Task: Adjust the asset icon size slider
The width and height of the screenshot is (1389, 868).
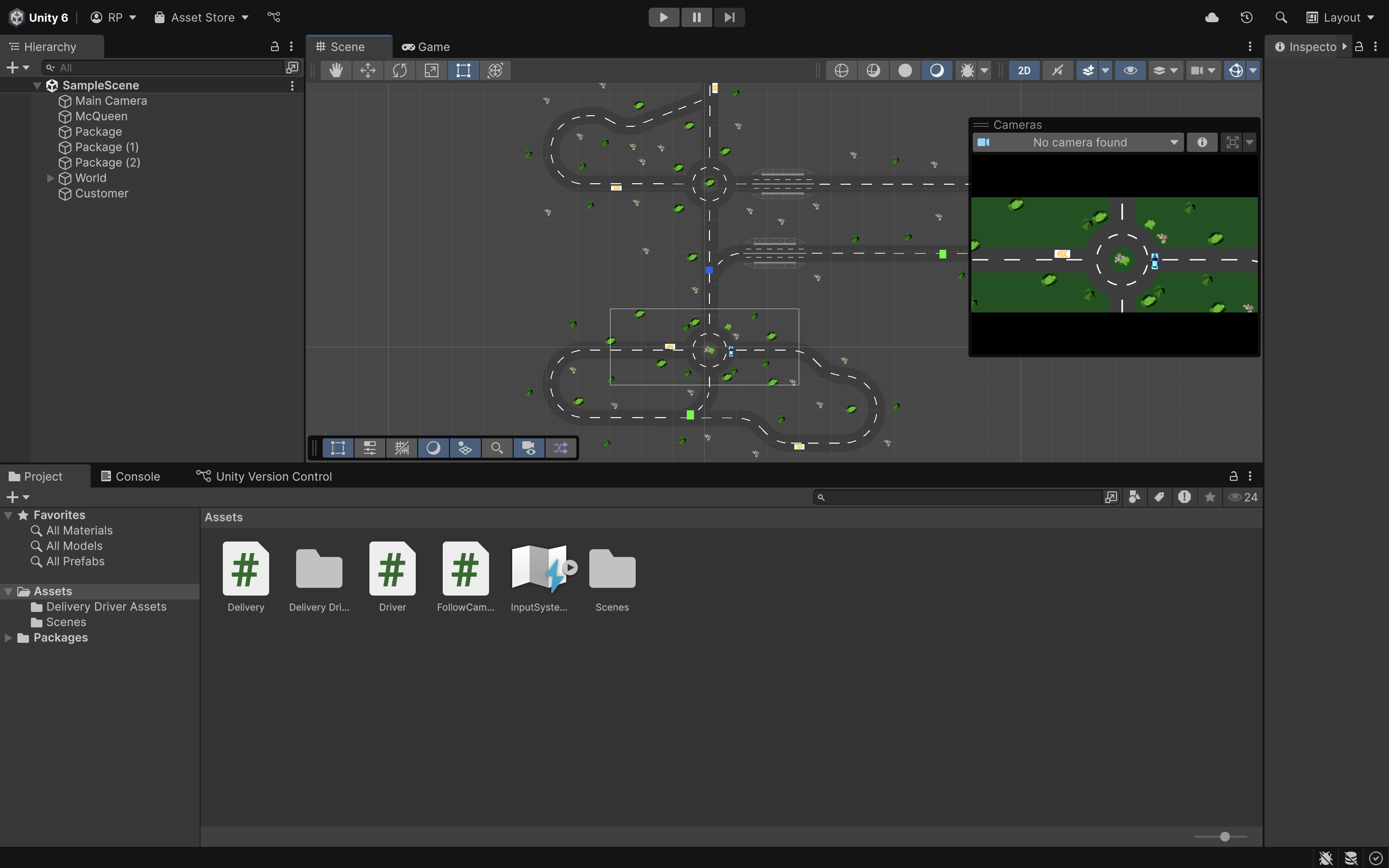Action: click(1224, 837)
